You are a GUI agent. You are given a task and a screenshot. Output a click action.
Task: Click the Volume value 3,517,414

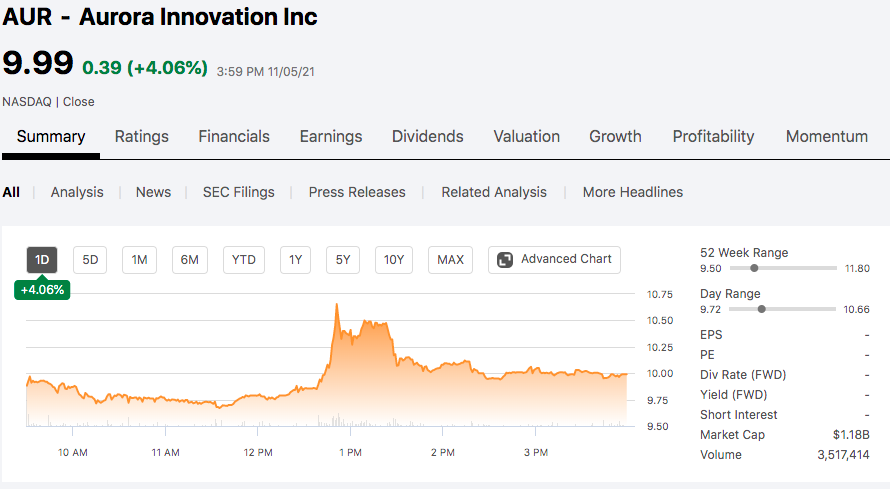coord(843,455)
